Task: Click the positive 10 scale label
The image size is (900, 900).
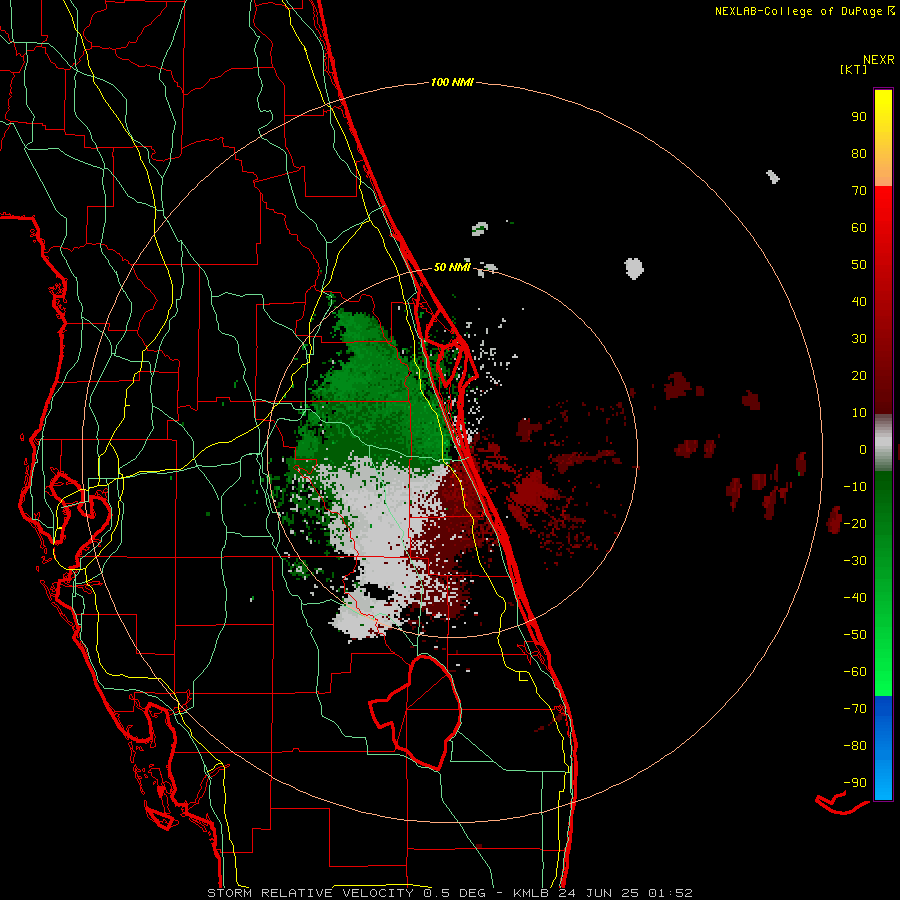Action: pos(859,413)
